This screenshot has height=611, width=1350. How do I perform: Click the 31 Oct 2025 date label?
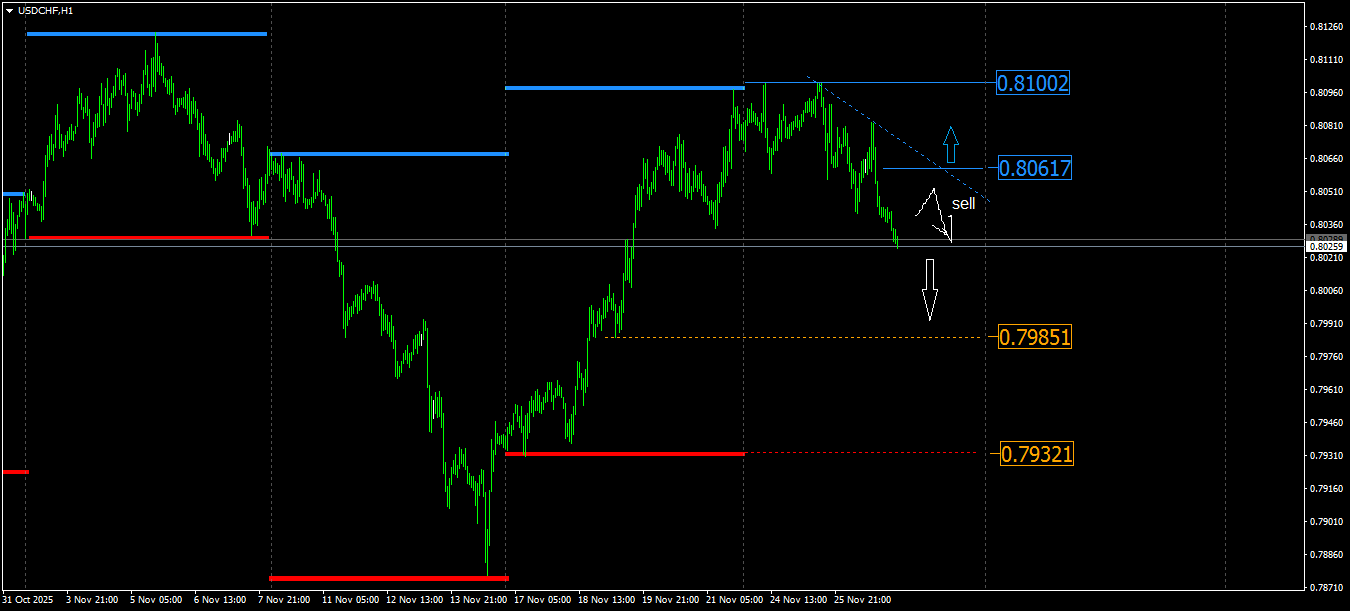click(x=28, y=601)
